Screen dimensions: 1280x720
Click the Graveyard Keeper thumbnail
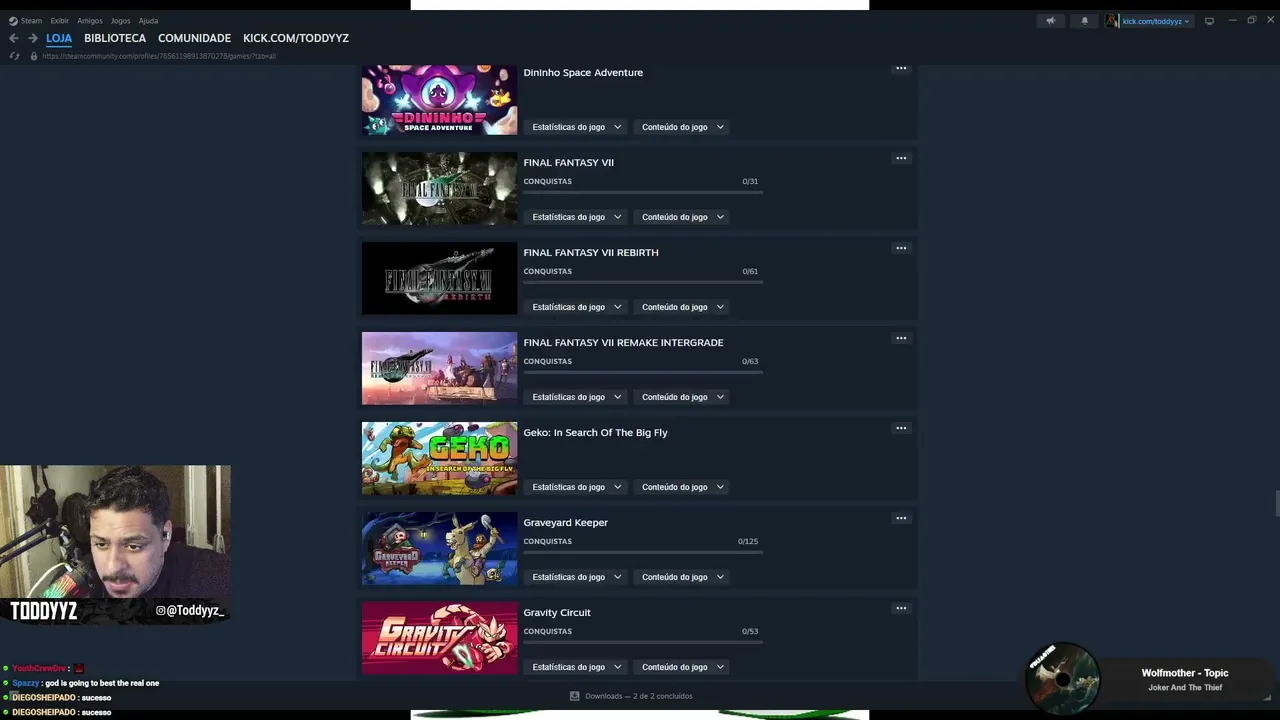tap(439, 548)
